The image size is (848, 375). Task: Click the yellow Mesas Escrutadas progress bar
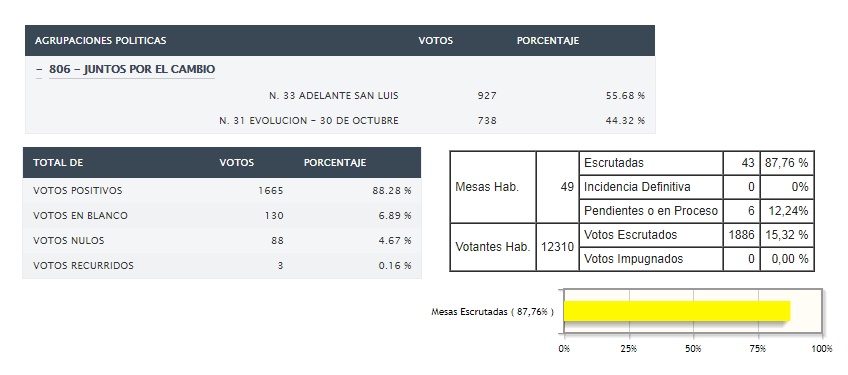click(677, 311)
